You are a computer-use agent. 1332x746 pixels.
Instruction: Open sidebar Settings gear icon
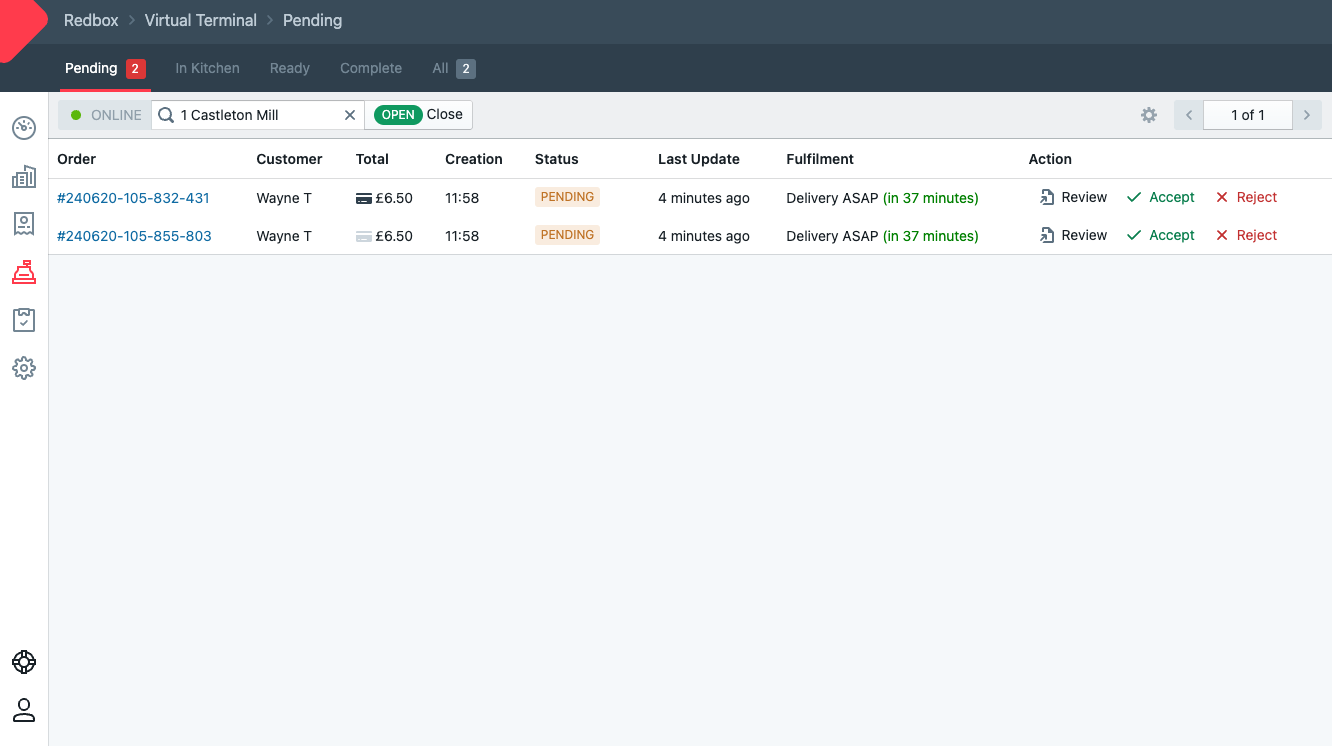click(23, 367)
